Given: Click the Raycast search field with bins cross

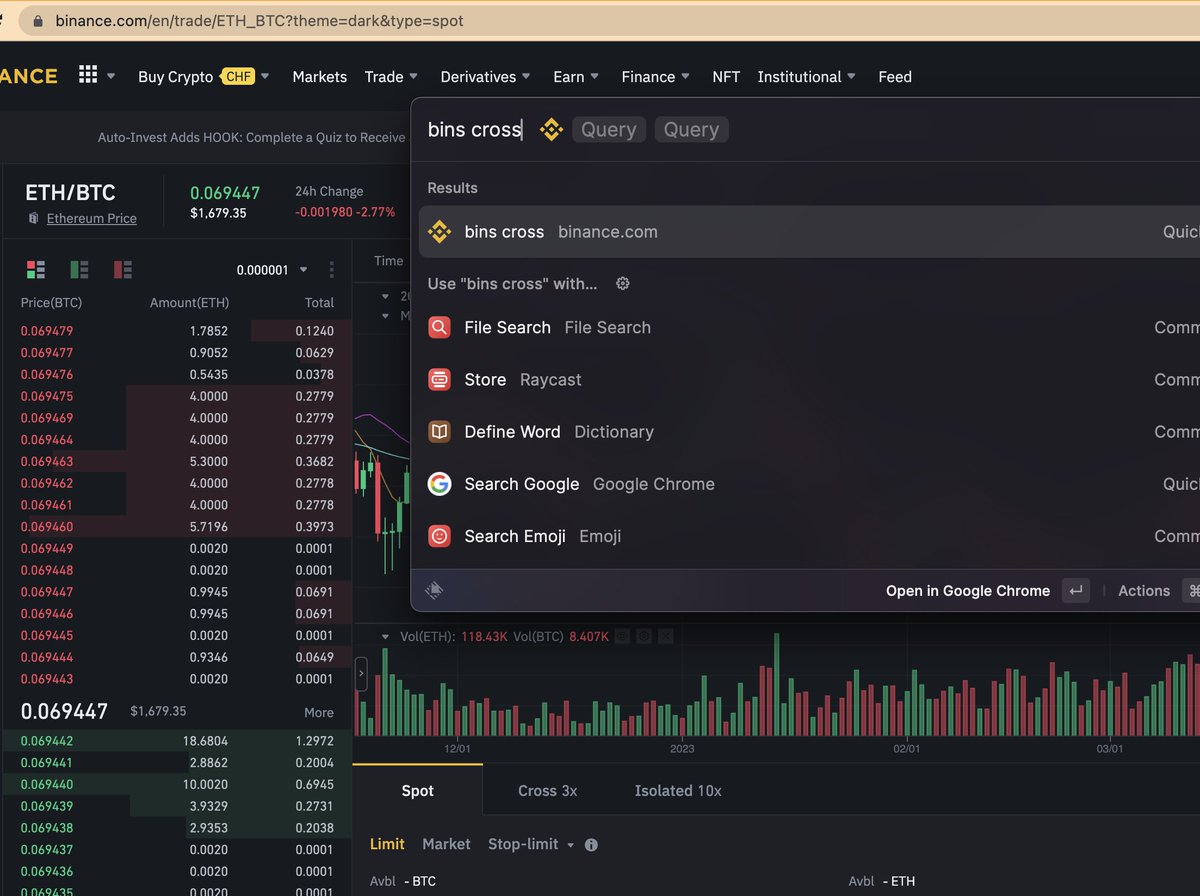Looking at the screenshot, I should (475, 129).
